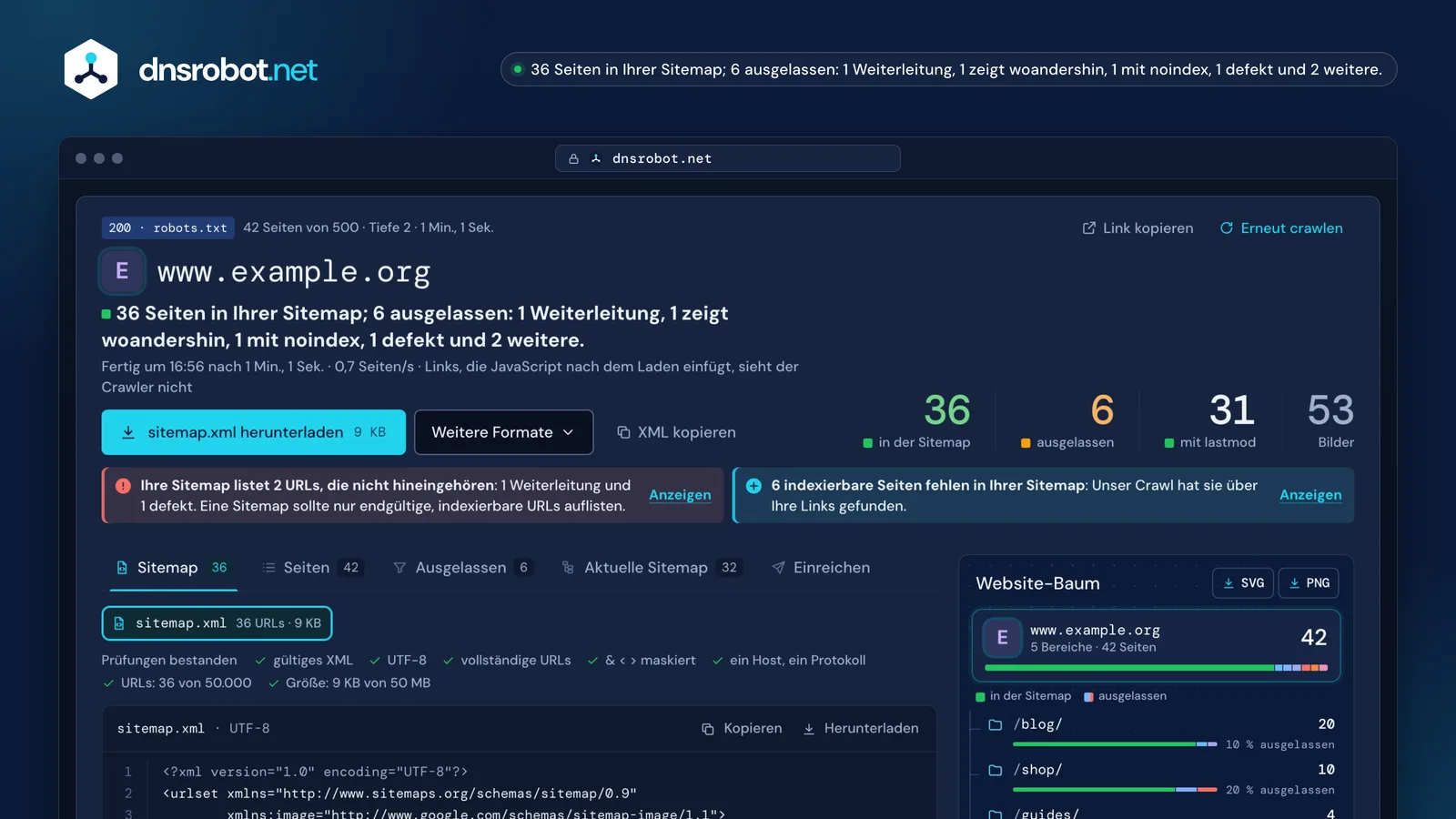The image size is (1456, 819).
Task: Click the 200 robots.txt status badge
Action: coord(167,227)
